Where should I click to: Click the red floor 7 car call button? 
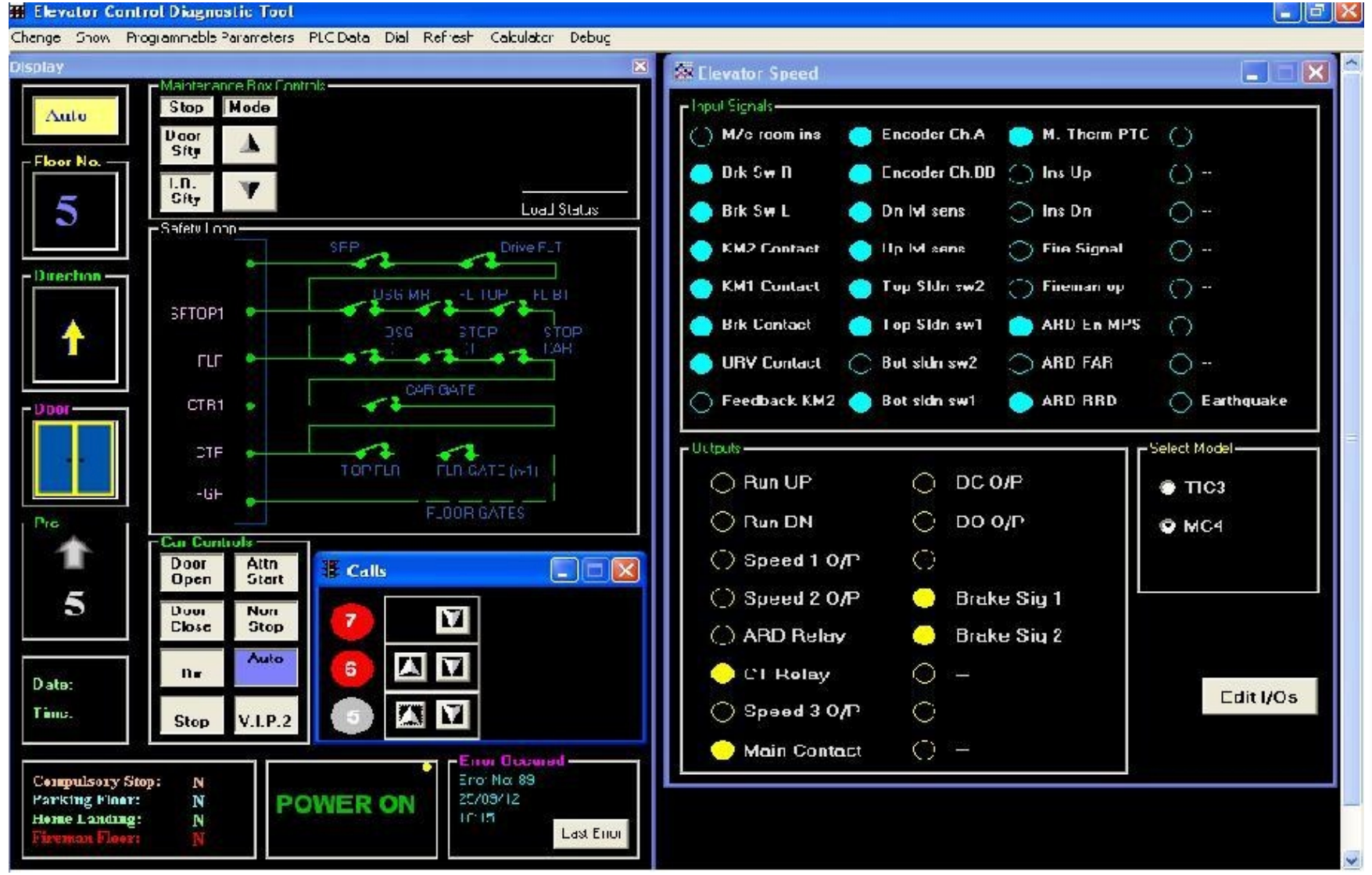coord(351,621)
